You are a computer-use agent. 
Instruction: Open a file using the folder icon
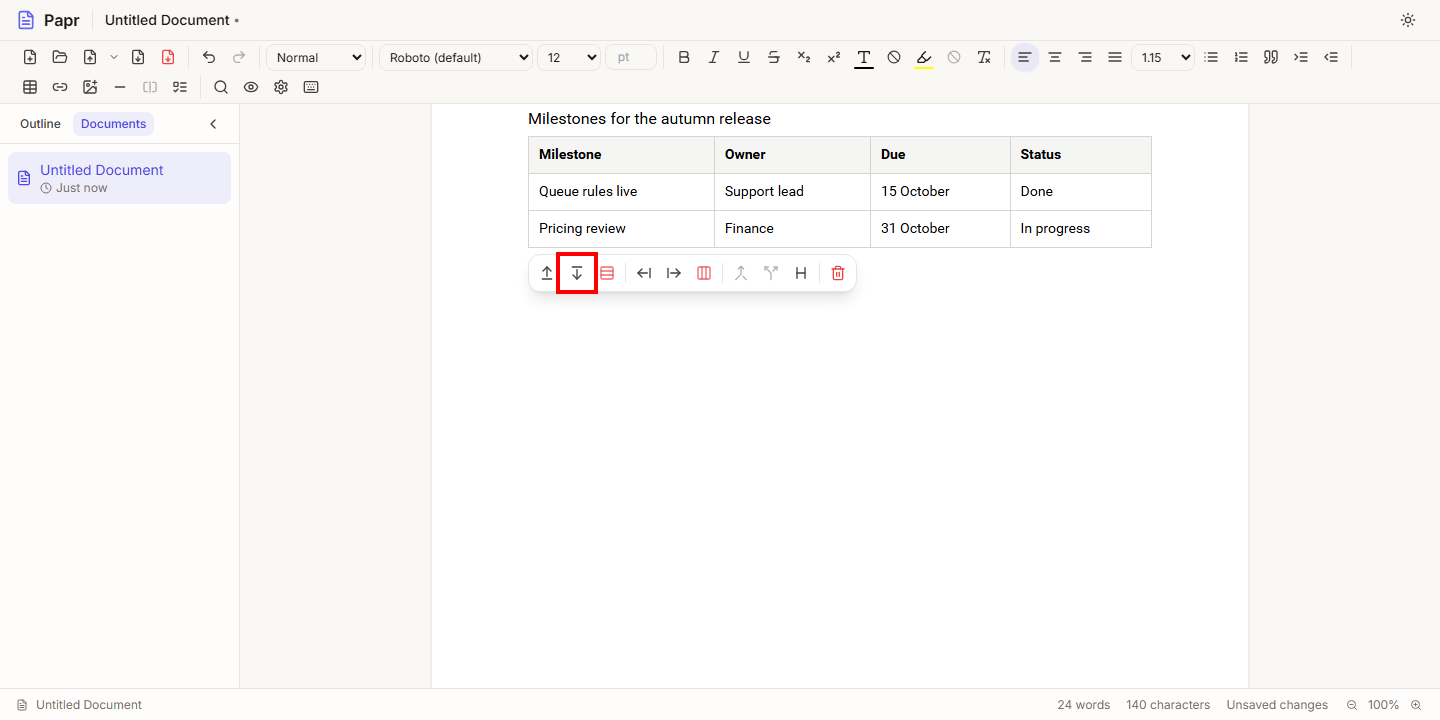60,57
